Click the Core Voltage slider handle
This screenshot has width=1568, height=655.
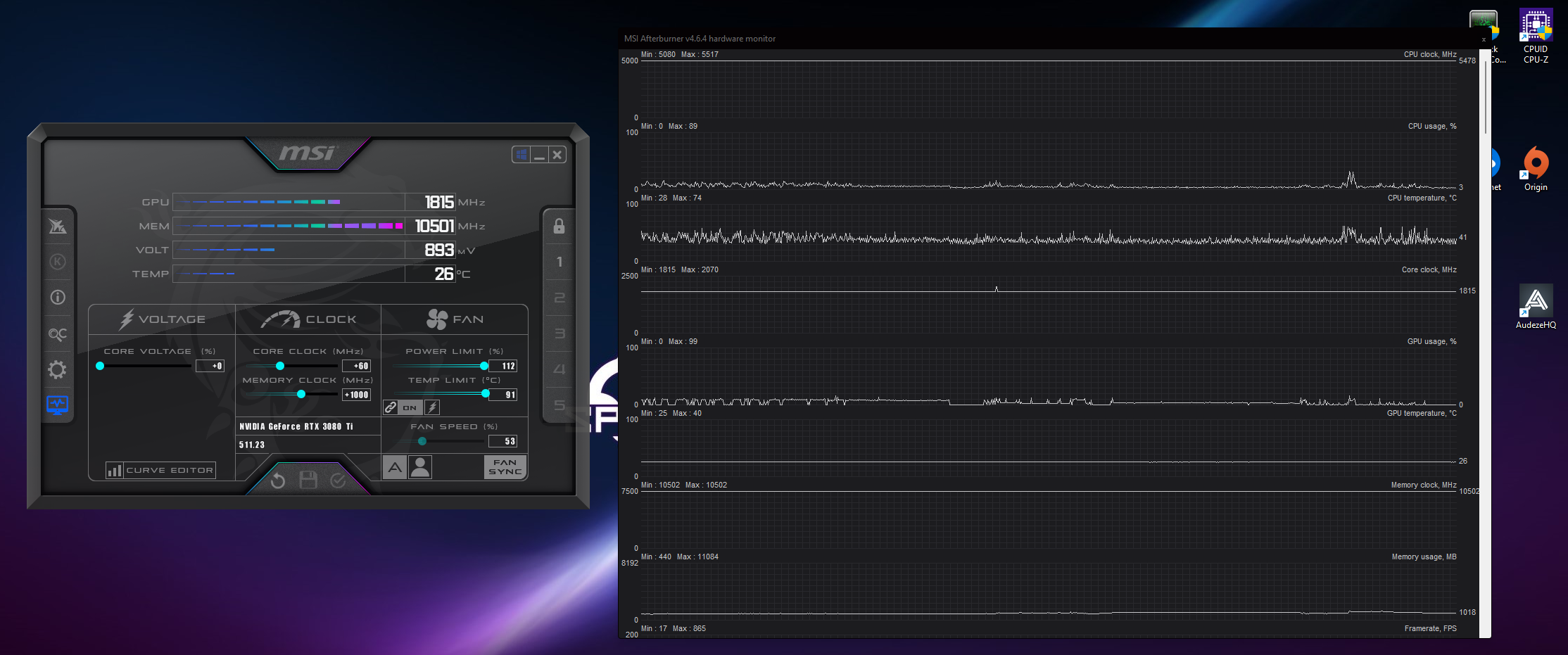[x=100, y=366]
